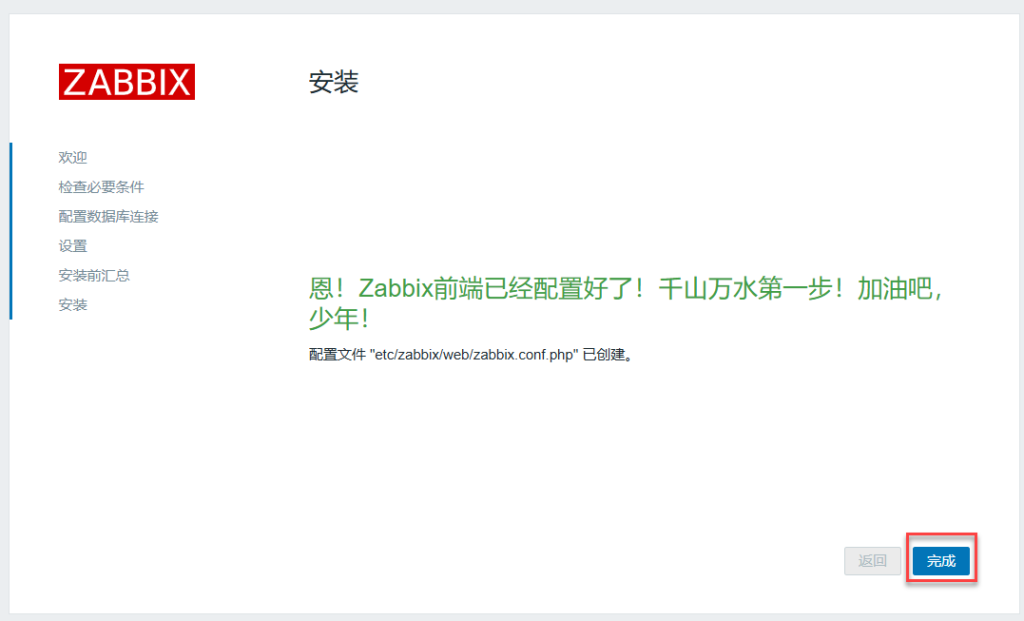
Task: Click the 安装 page heading
Action: pyautogui.click(x=334, y=82)
